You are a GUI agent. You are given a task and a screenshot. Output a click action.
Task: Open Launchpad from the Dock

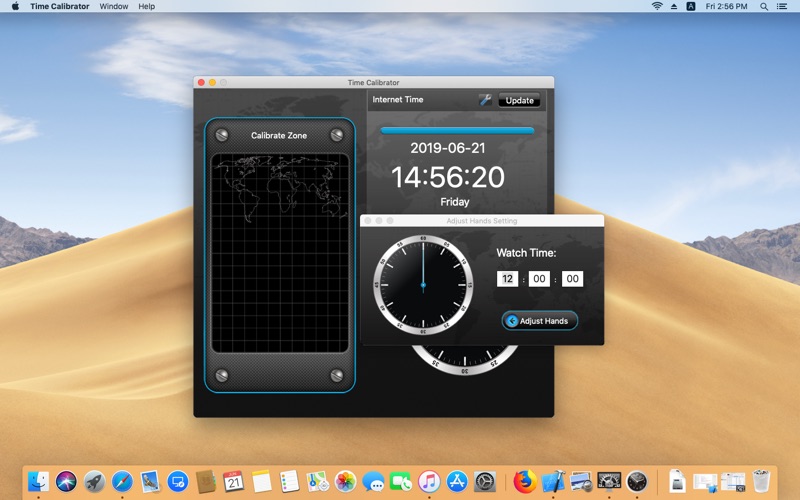coord(94,481)
